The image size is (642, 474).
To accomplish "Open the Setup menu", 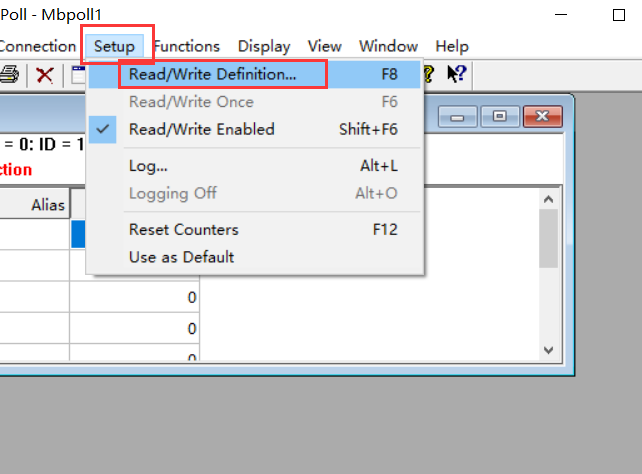I will click(x=114, y=46).
